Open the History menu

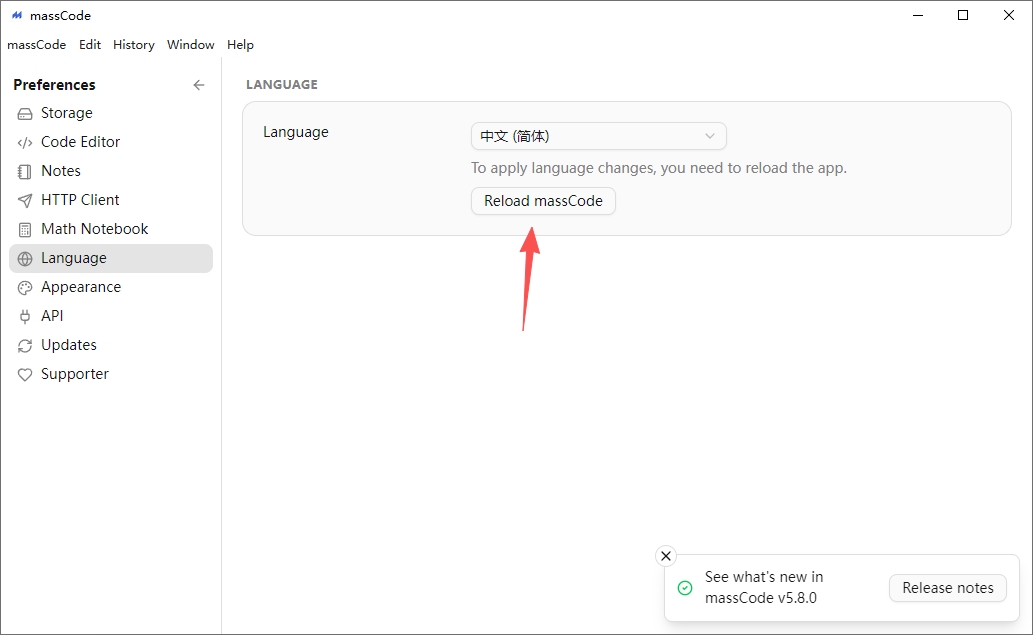pyautogui.click(x=134, y=45)
